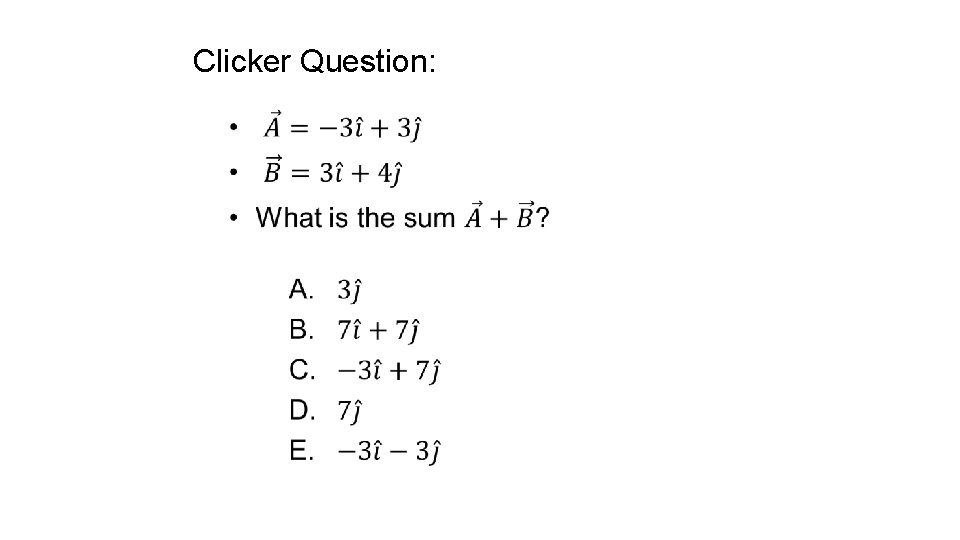Select answer letter "B."
Image resolution: width=960 pixels, height=540 pixels.
302,329
